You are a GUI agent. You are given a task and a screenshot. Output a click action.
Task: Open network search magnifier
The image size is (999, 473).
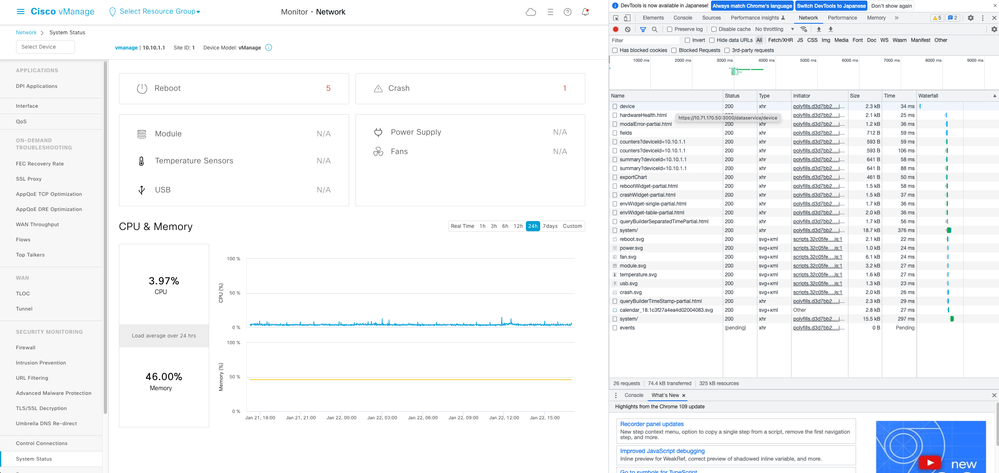[654, 29]
